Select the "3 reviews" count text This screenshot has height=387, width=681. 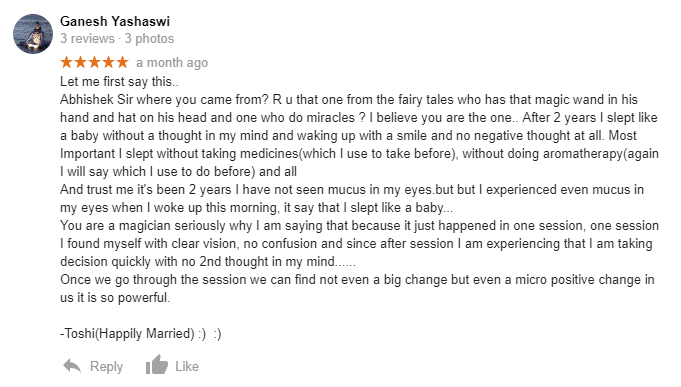pos(87,39)
